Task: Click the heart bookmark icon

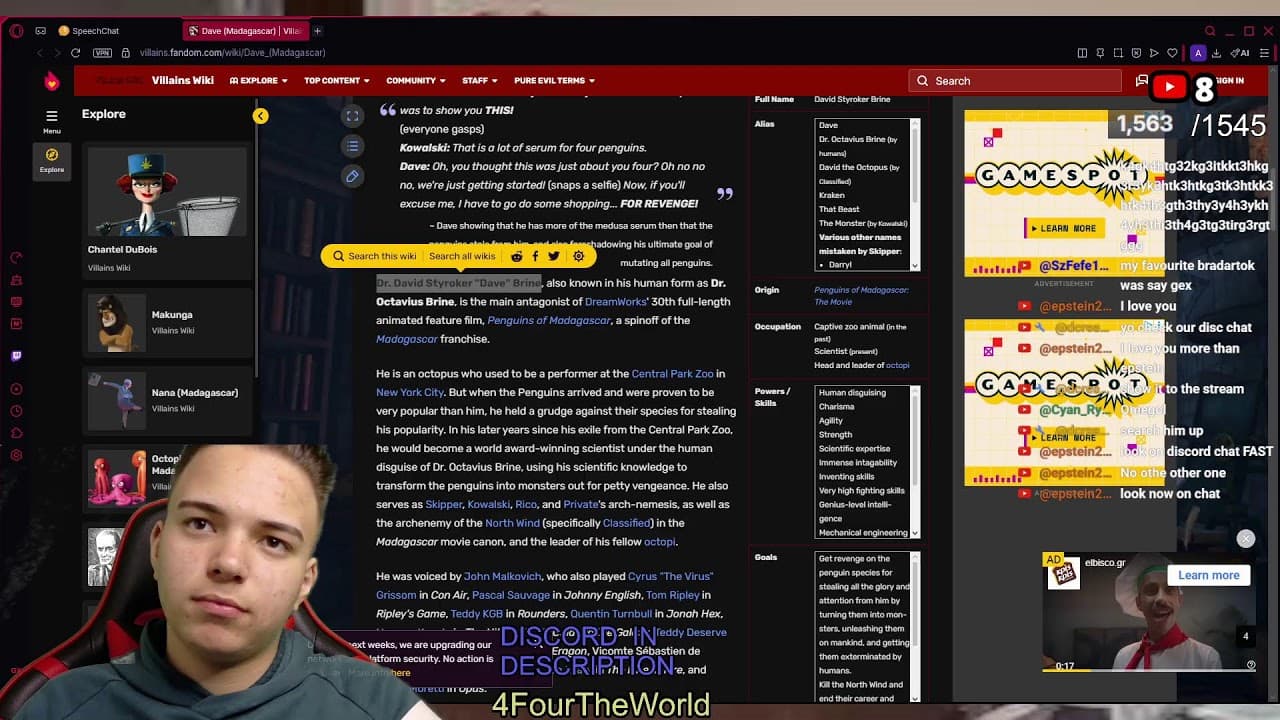Action: (1172, 52)
